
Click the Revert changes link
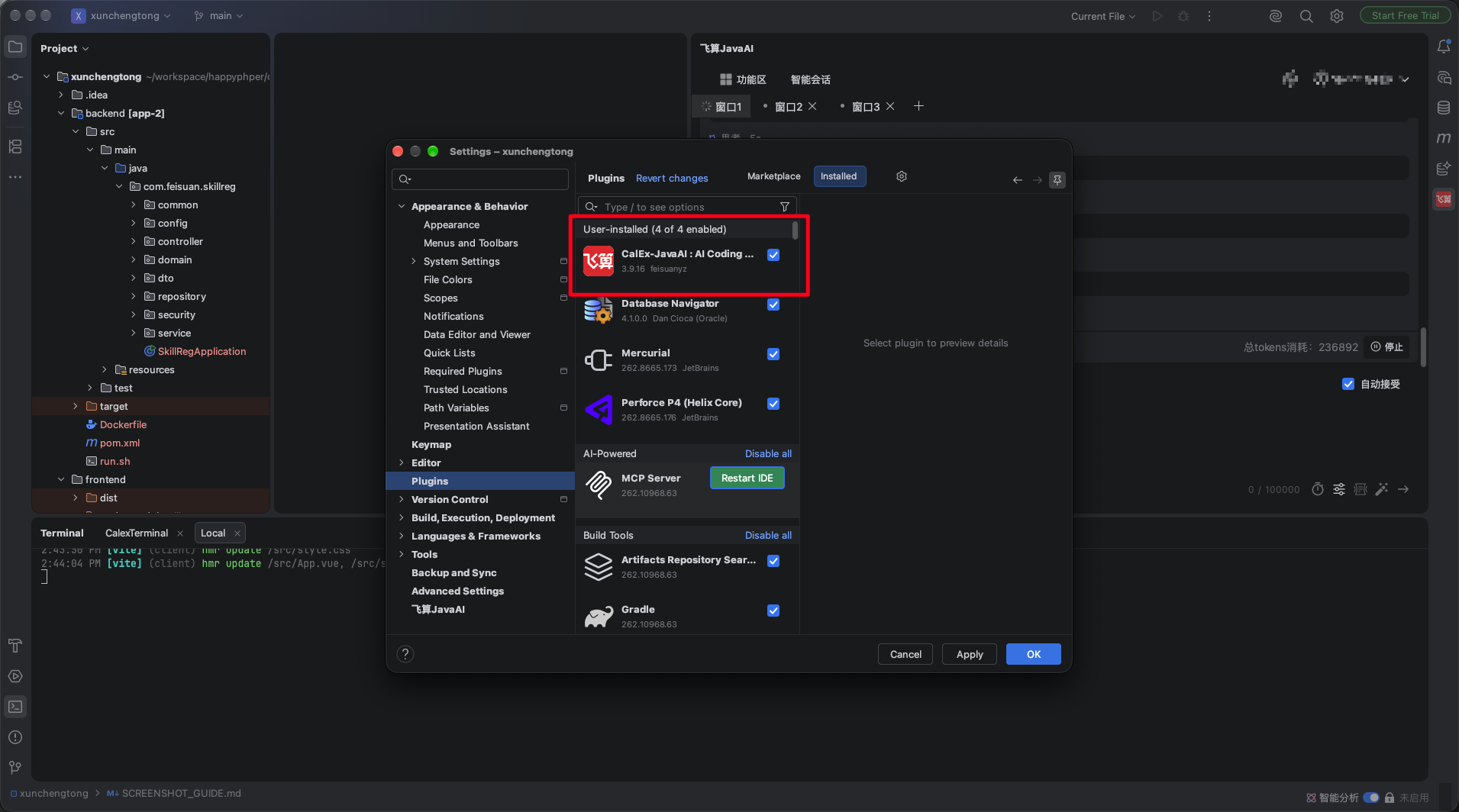(x=672, y=178)
